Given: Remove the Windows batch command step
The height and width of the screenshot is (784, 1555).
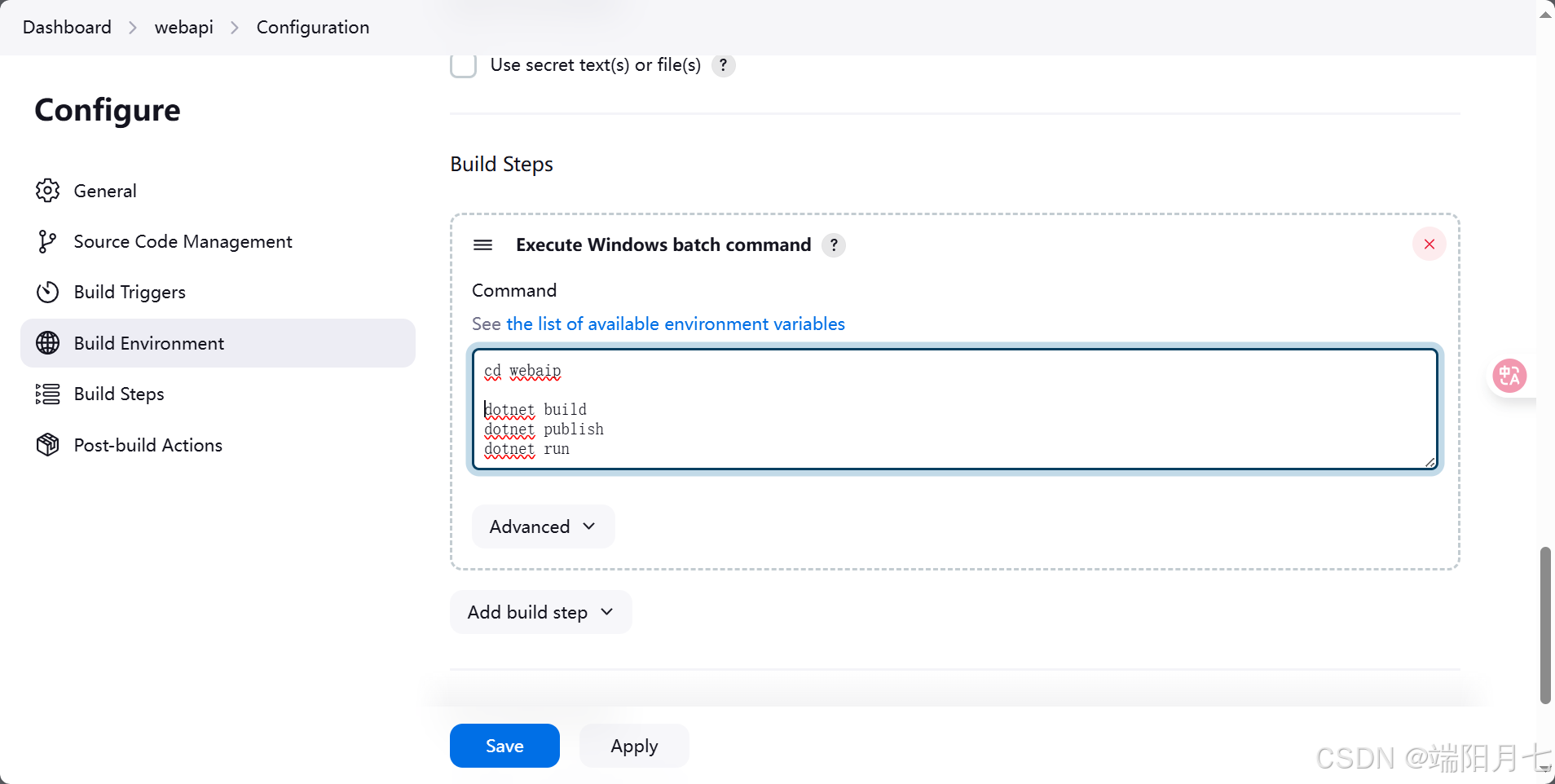Looking at the screenshot, I should pos(1429,244).
